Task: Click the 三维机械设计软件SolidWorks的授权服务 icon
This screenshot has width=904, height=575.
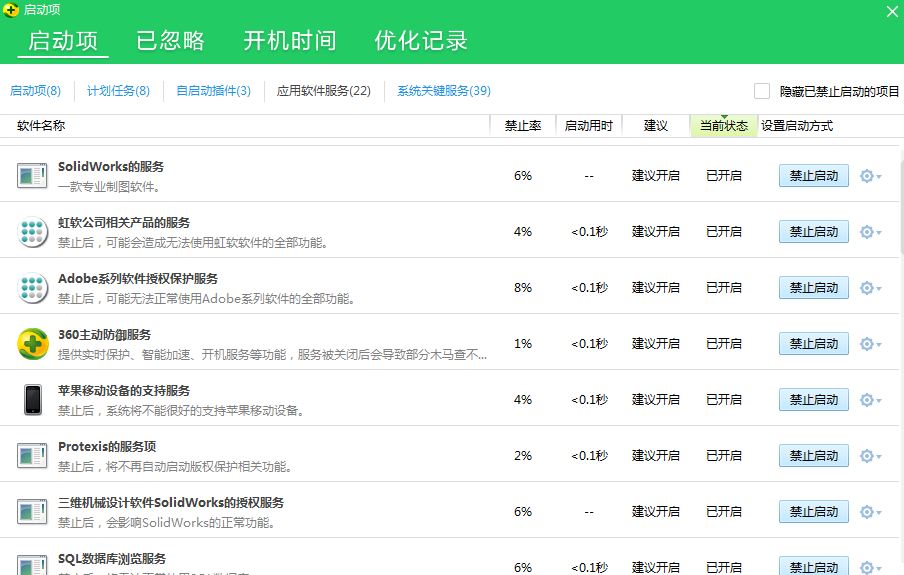Action: click(32, 512)
